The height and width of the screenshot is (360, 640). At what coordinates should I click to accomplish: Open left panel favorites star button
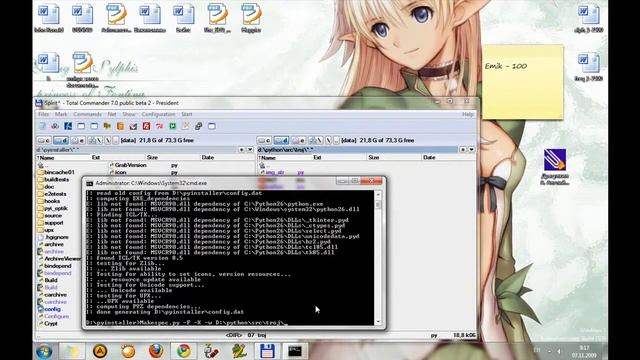[x=242, y=150]
